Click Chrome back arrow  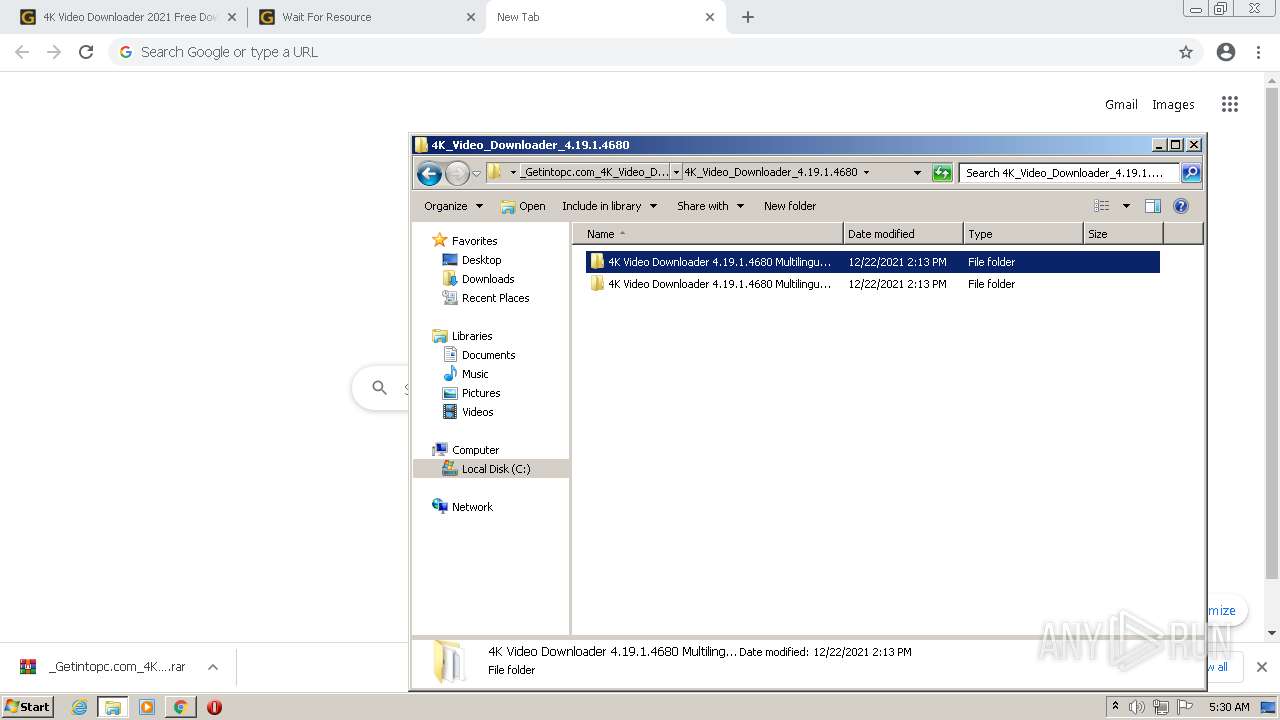(x=22, y=52)
